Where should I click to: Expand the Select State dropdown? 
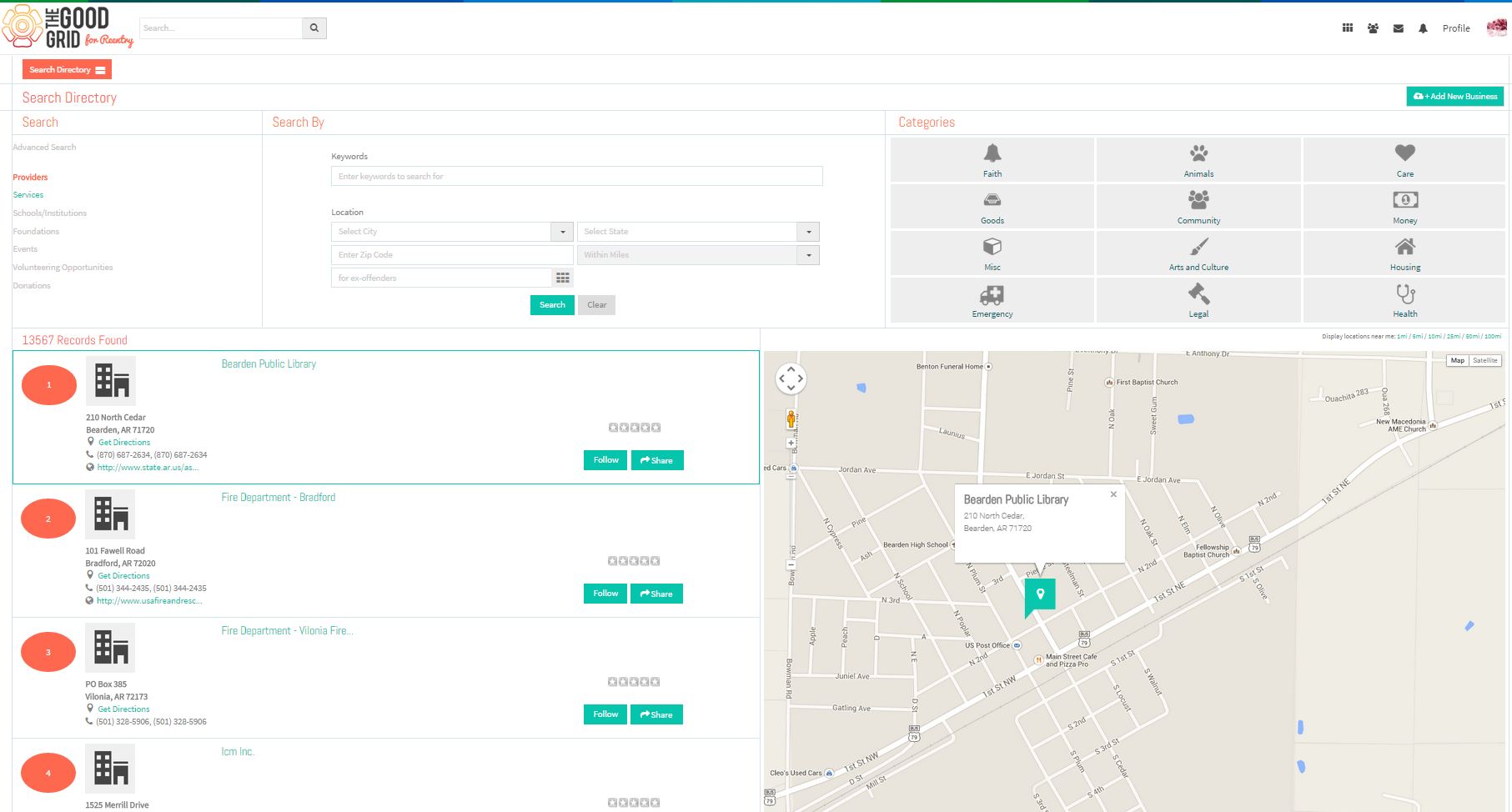808,232
